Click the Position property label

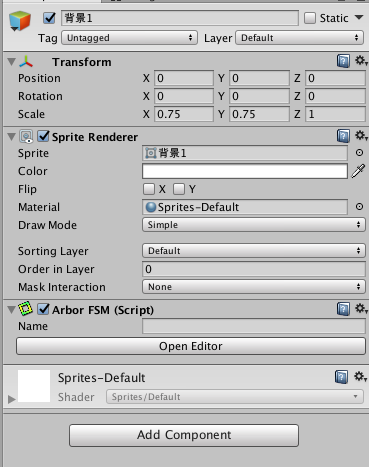pos(39,78)
